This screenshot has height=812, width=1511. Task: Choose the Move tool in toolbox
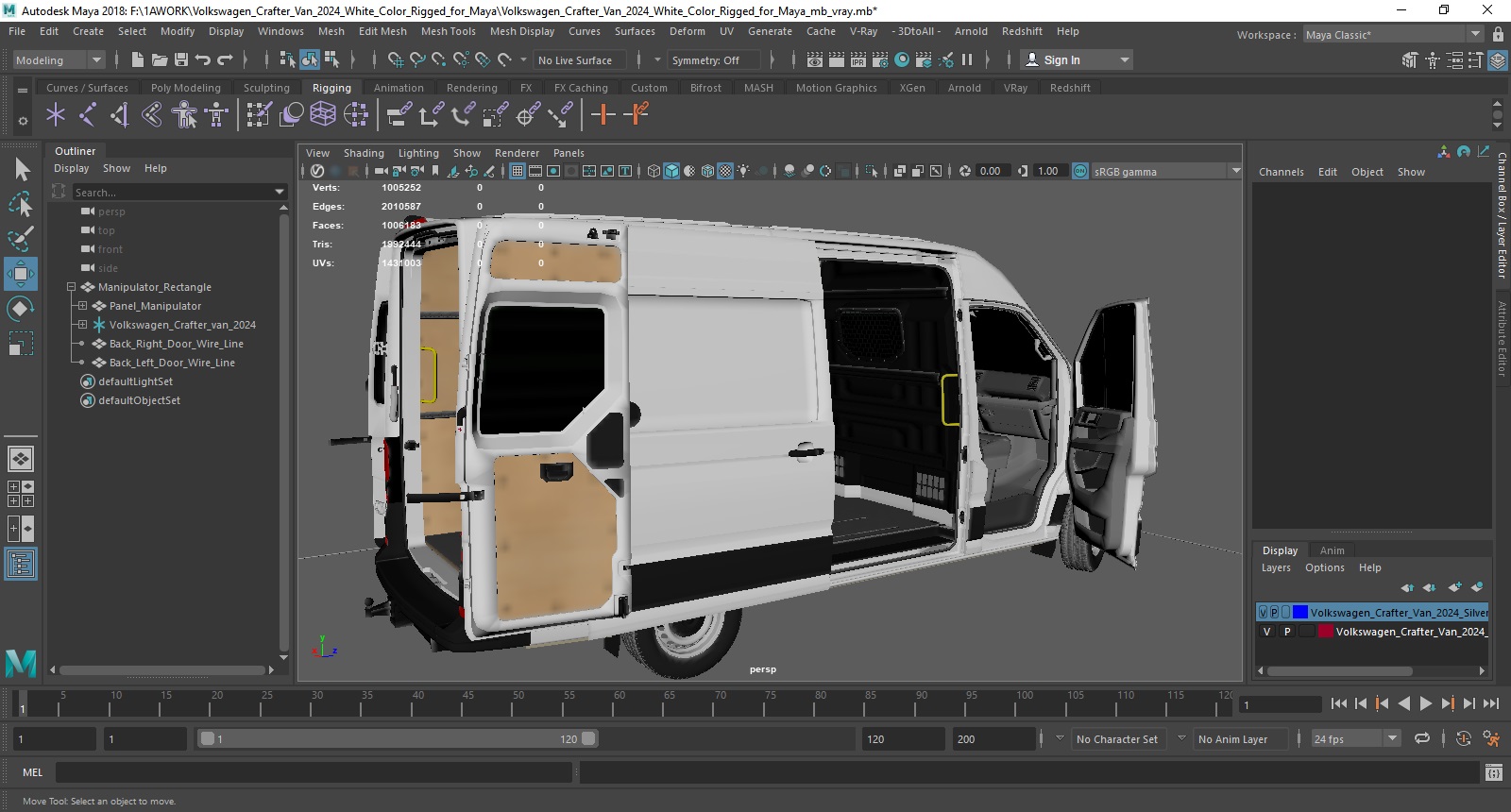[x=21, y=274]
